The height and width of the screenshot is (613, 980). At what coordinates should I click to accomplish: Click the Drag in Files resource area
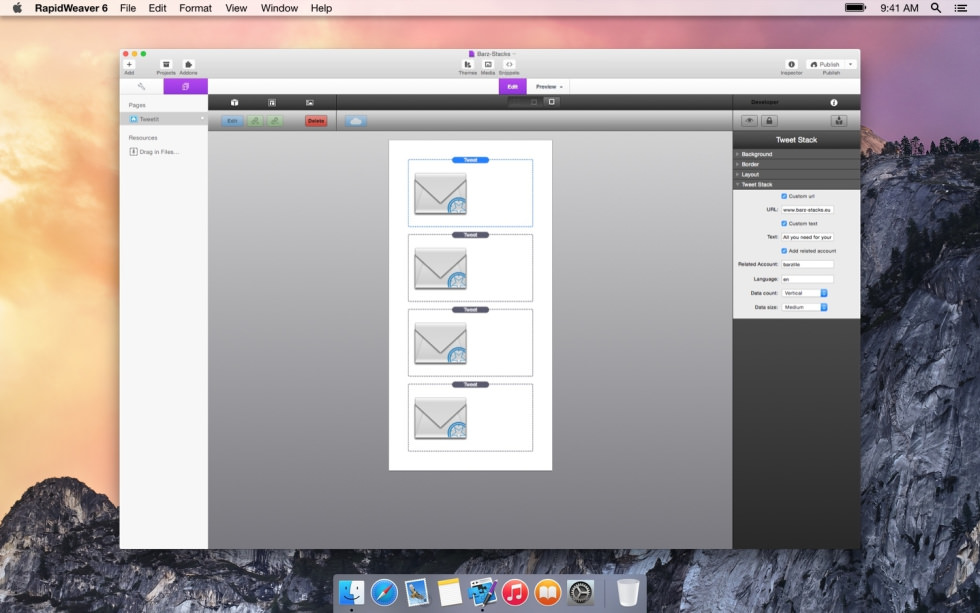pos(154,152)
